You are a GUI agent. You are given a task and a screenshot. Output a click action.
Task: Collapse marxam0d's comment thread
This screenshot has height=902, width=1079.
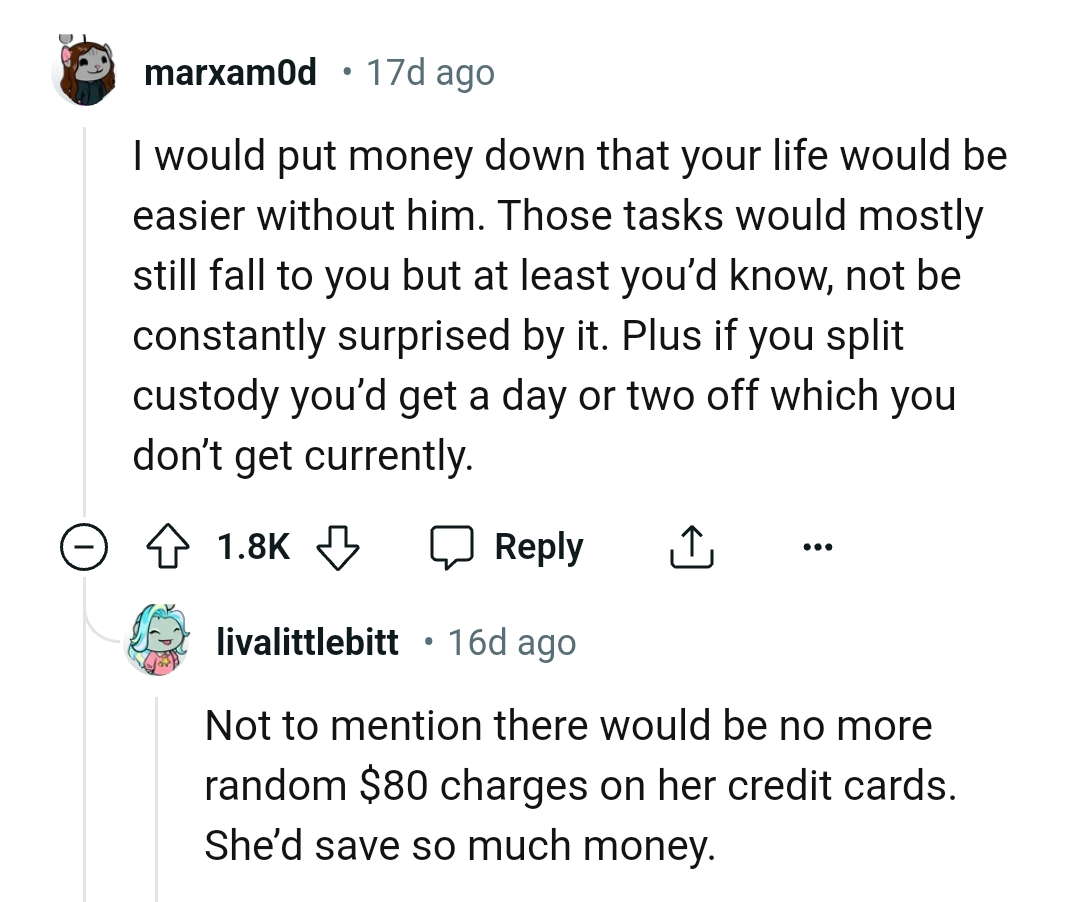coord(85,546)
